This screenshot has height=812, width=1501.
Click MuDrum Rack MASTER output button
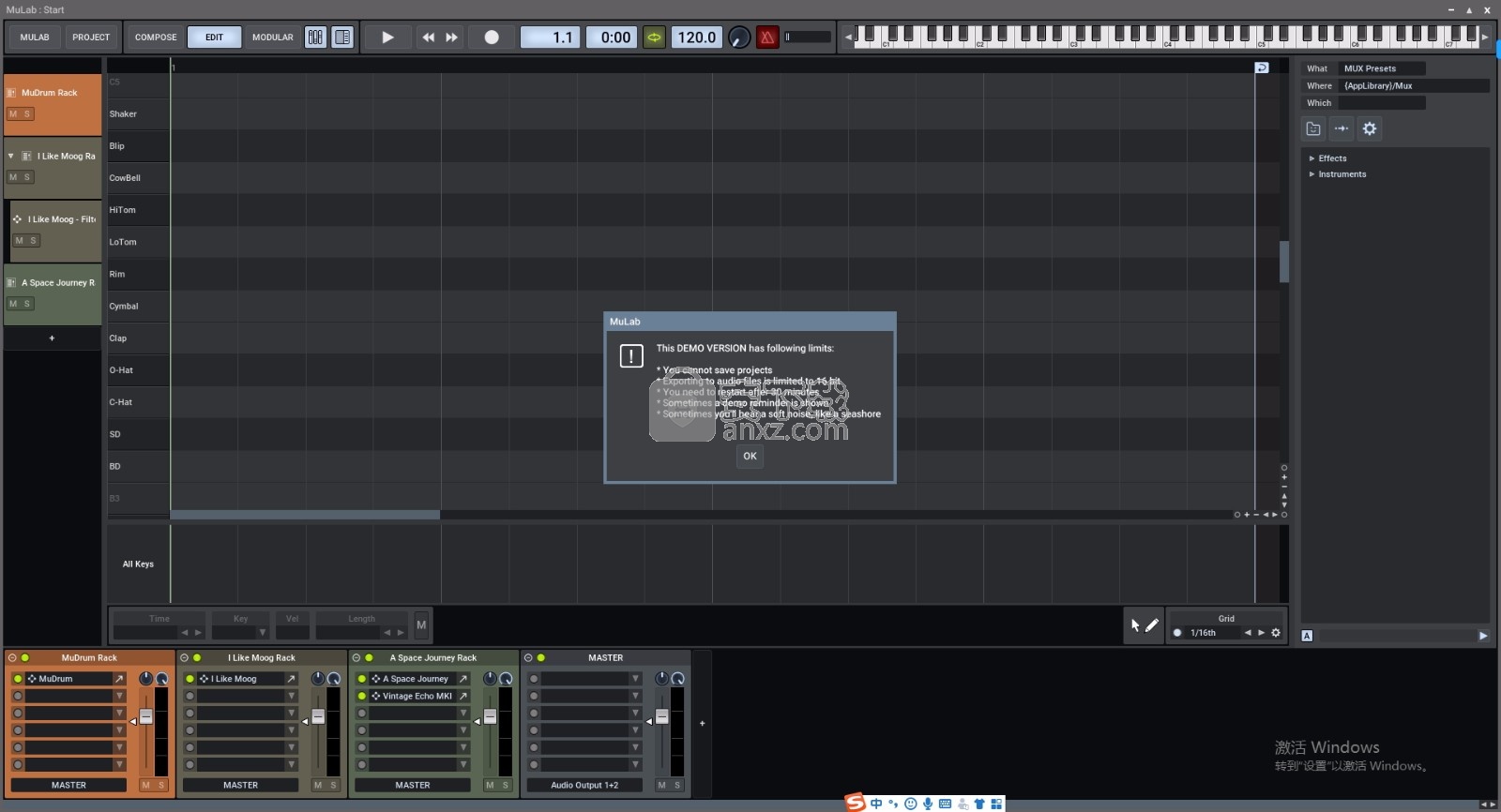pyautogui.click(x=68, y=785)
